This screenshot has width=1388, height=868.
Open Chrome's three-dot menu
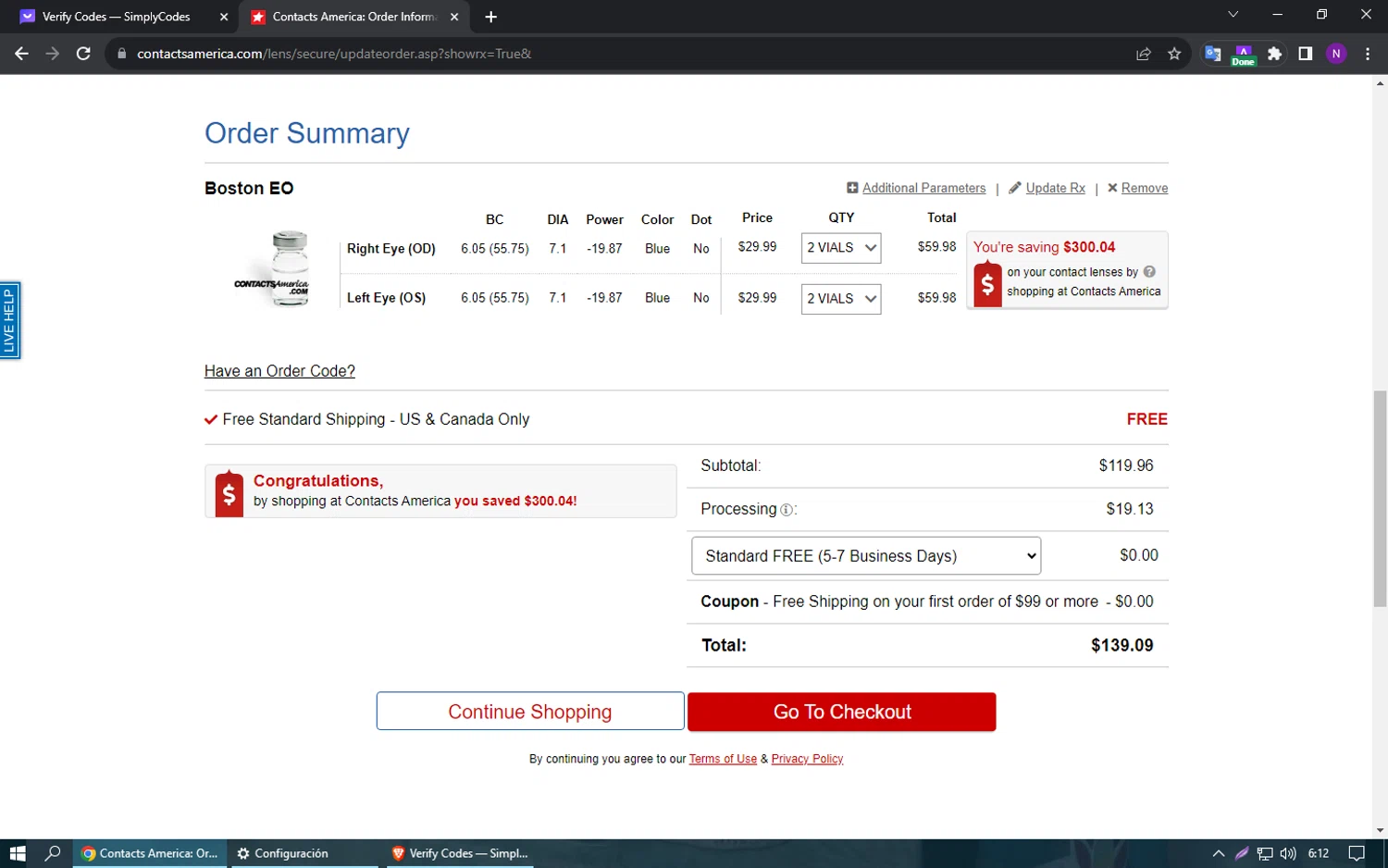[x=1368, y=54]
